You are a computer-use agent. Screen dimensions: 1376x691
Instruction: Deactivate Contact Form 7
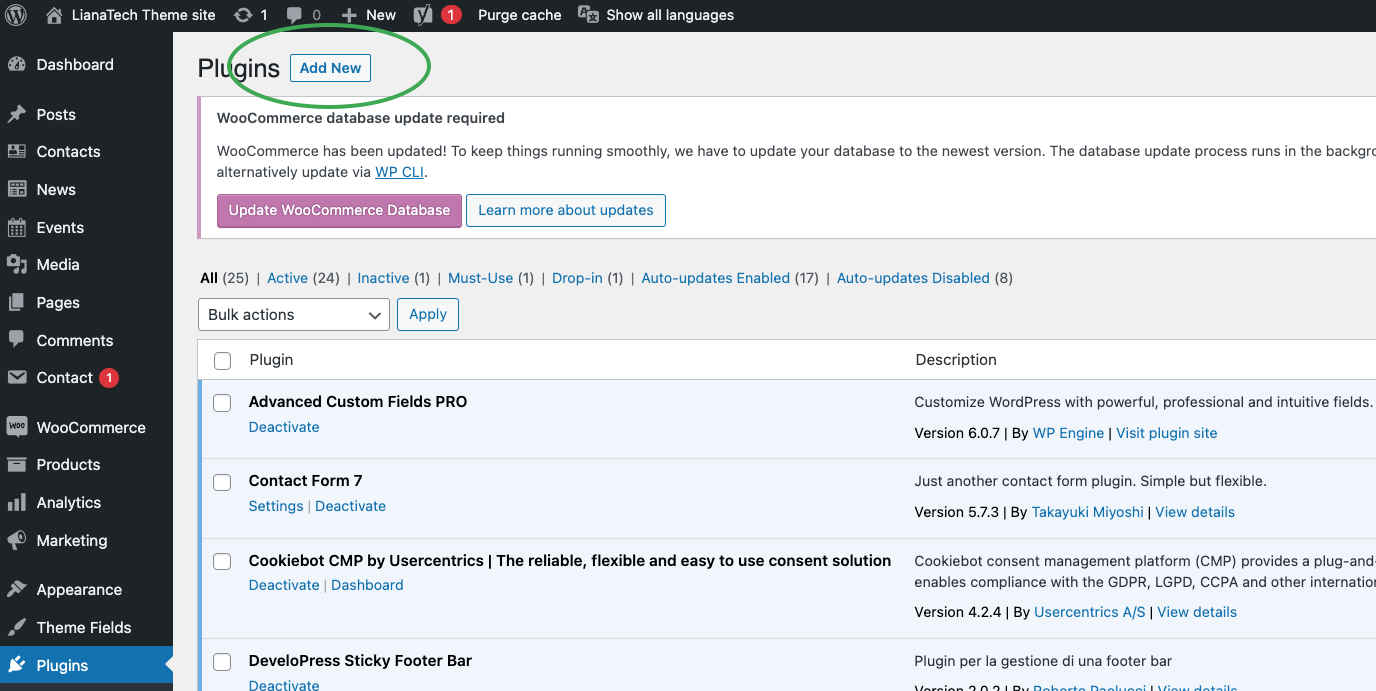coord(350,506)
